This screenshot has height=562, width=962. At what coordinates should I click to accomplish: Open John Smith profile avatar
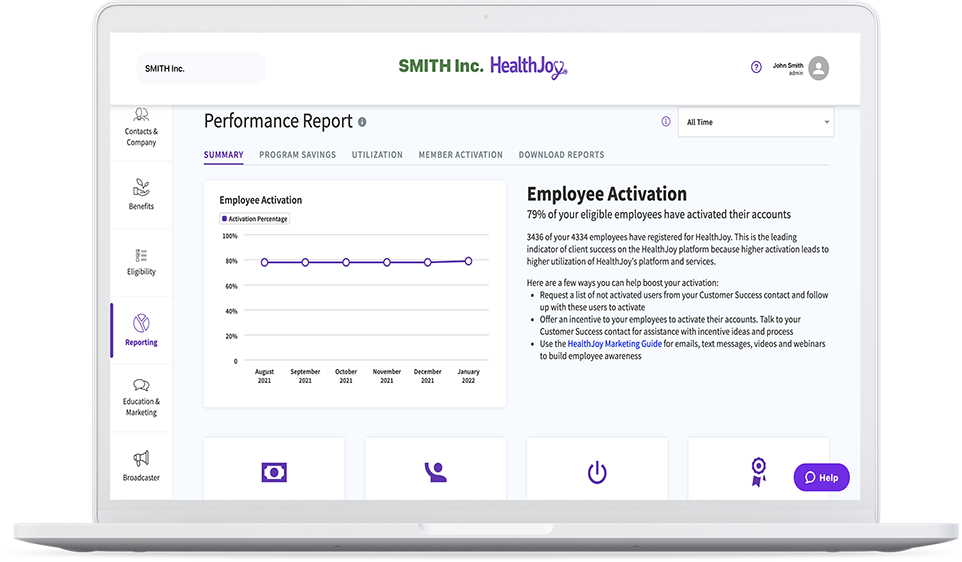click(x=818, y=68)
